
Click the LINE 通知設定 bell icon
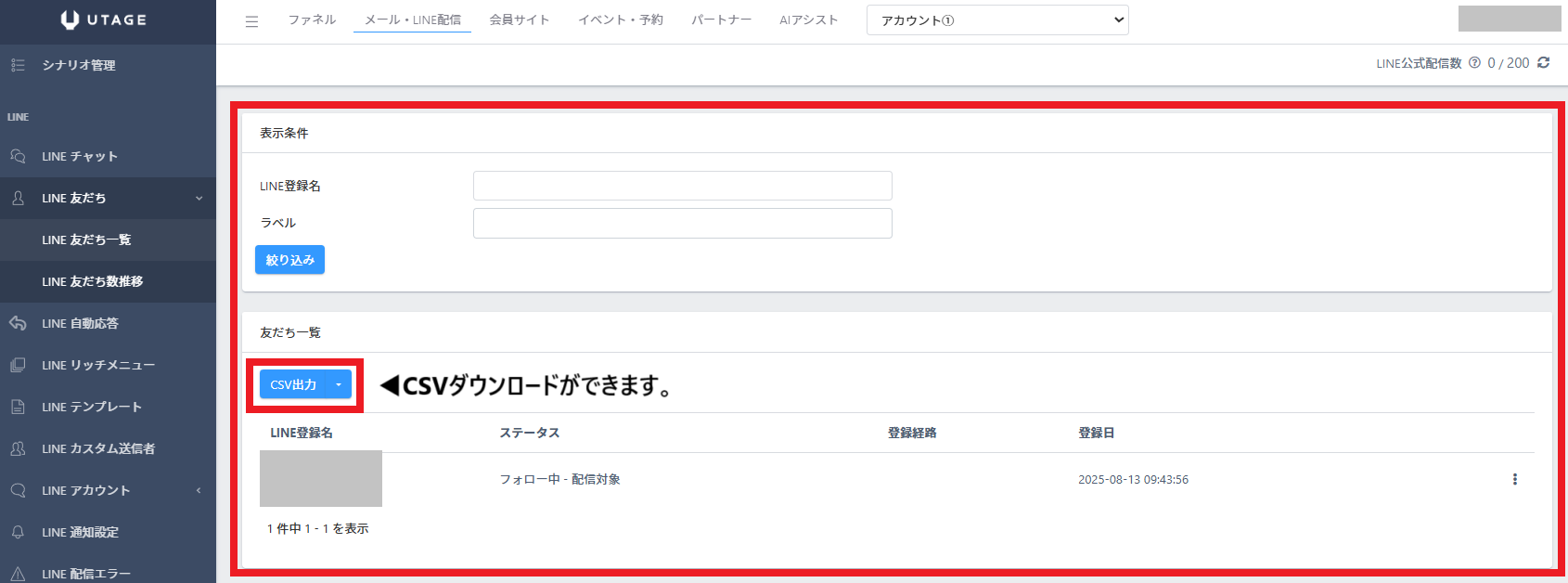tap(18, 532)
